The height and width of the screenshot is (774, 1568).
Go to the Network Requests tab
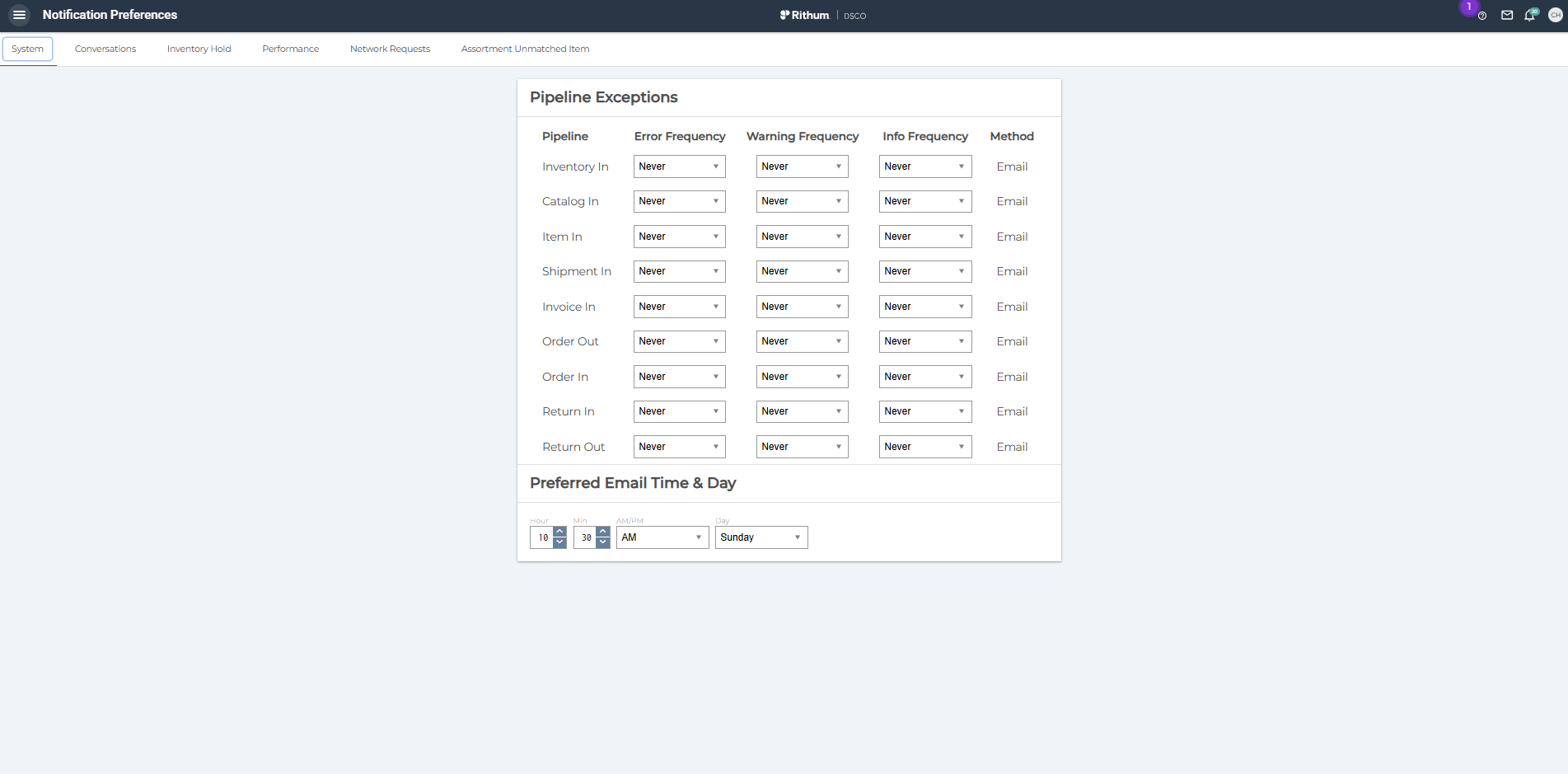pyautogui.click(x=390, y=49)
